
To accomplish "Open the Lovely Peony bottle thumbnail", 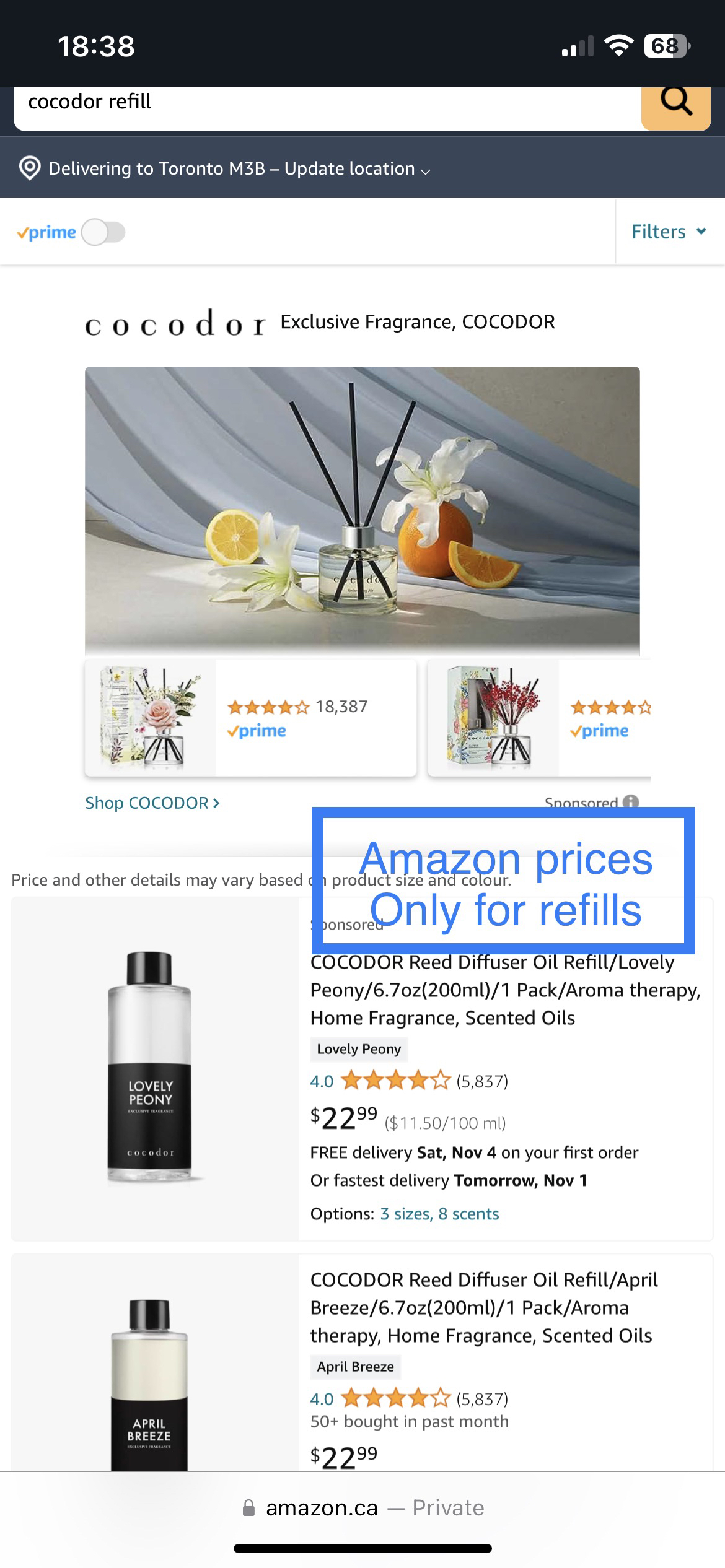I will [x=149, y=1068].
